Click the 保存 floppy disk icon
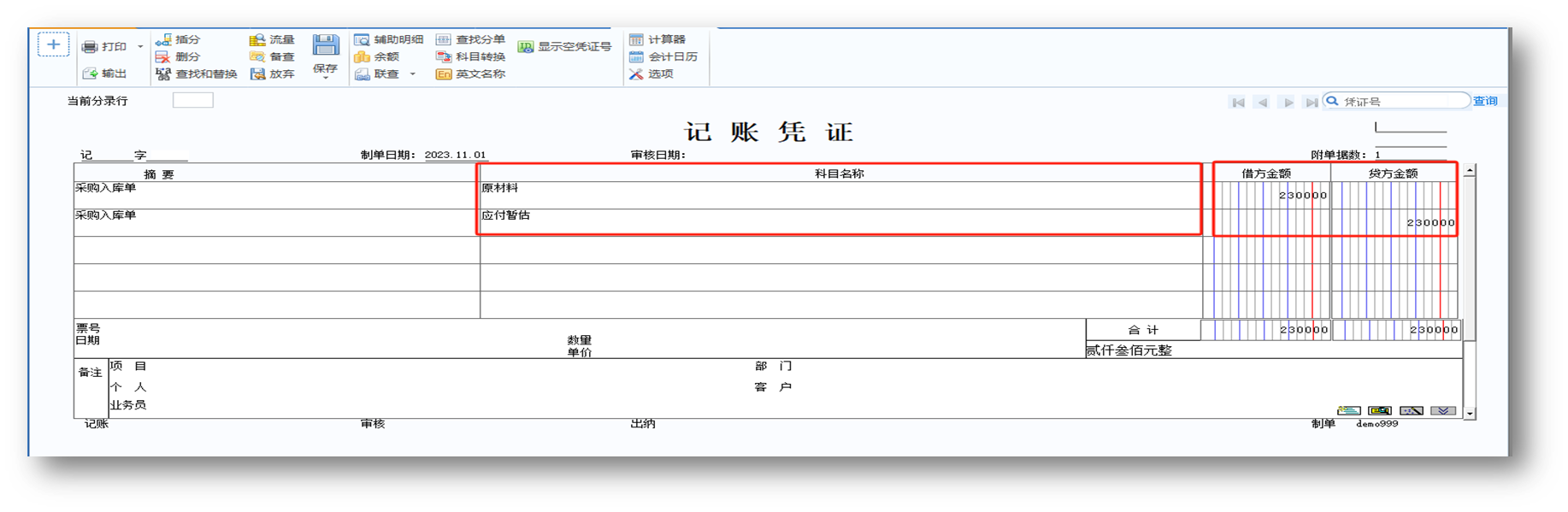The width and height of the screenshot is (1568, 512). tap(326, 45)
